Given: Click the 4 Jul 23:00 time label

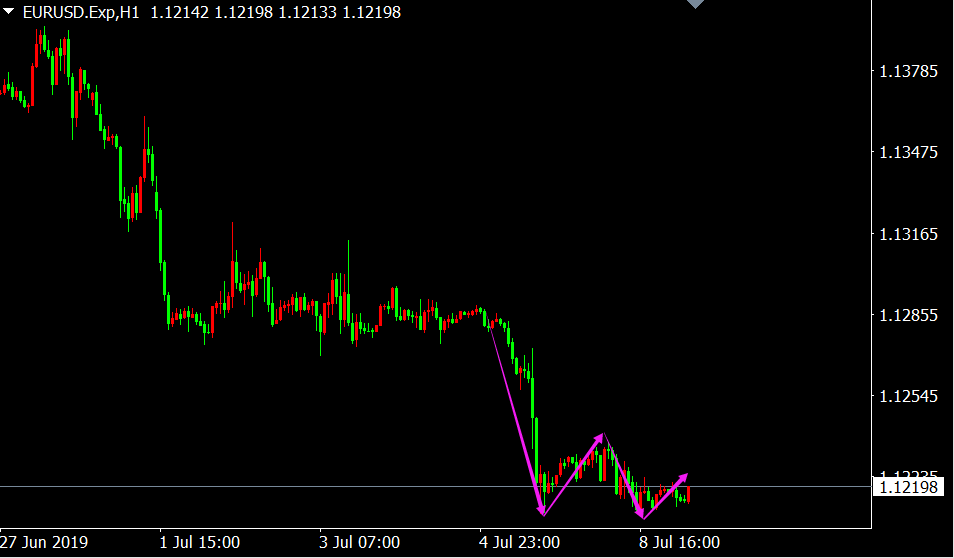Looking at the screenshot, I should pyautogui.click(x=519, y=543).
